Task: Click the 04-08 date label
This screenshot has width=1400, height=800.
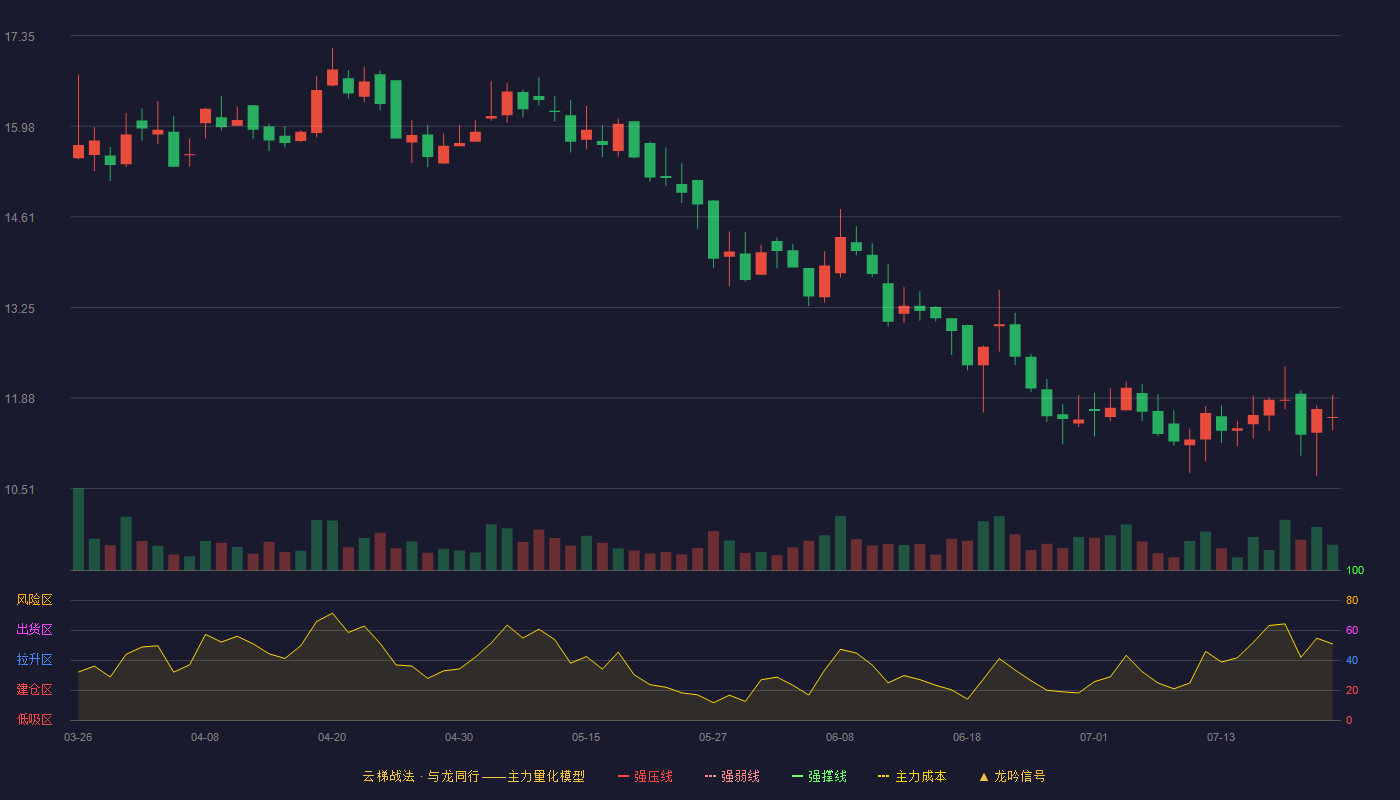Action: pyautogui.click(x=205, y=737)
